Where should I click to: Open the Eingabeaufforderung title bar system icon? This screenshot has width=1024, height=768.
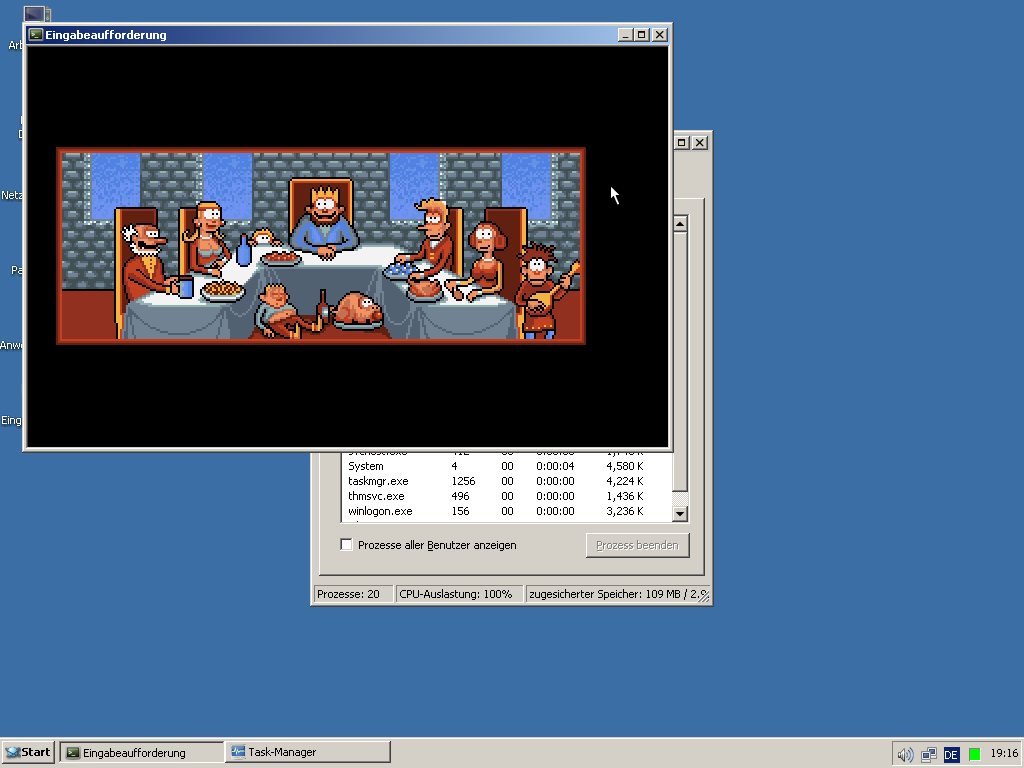click(x=36, y=35)
